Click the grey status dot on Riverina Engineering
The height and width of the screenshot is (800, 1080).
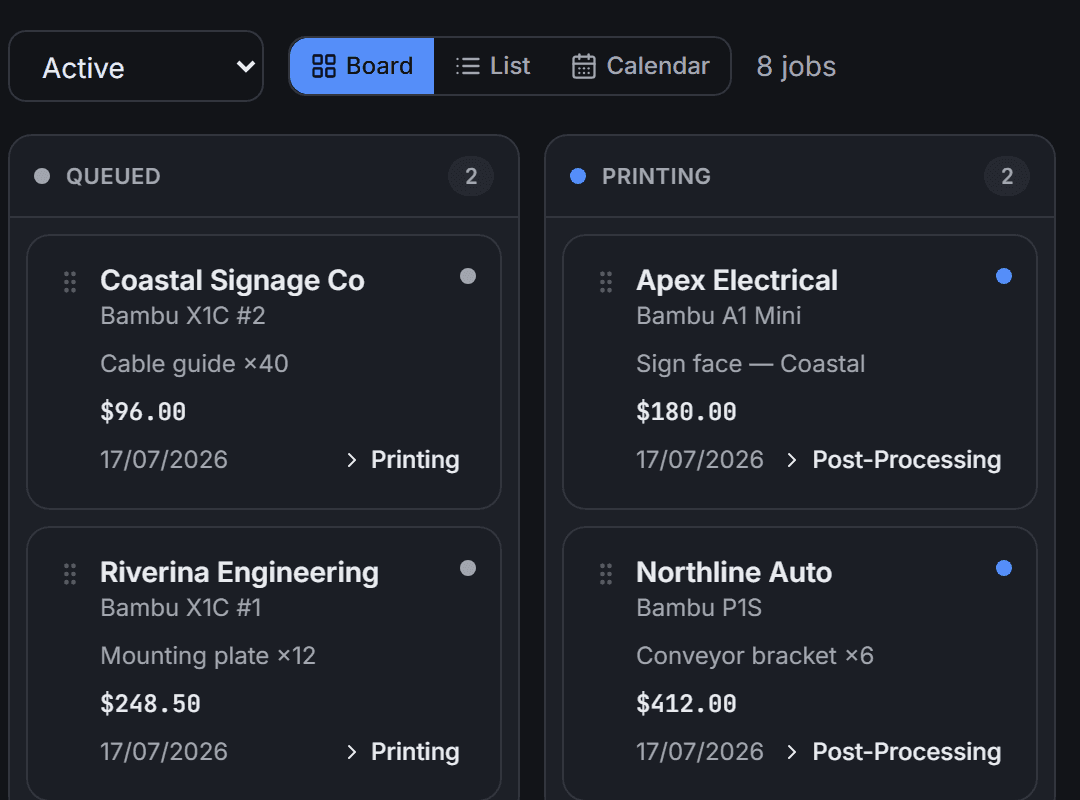pos(468,568)
